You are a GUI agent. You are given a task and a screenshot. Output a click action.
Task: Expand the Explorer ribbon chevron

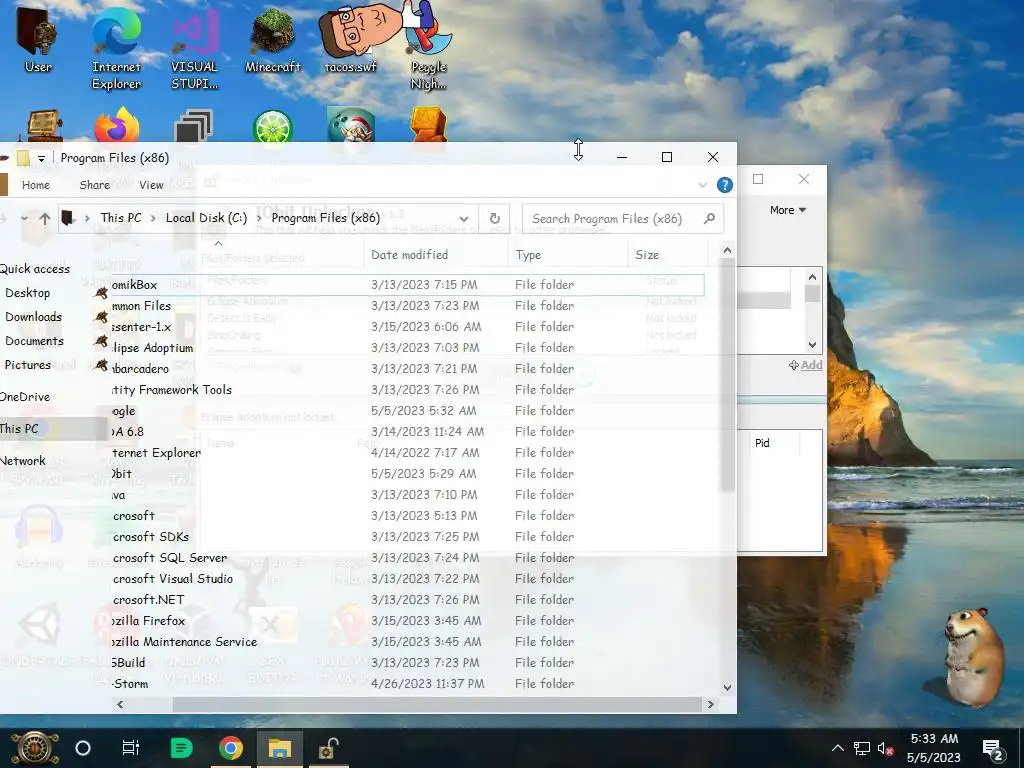tap(703, 185)
